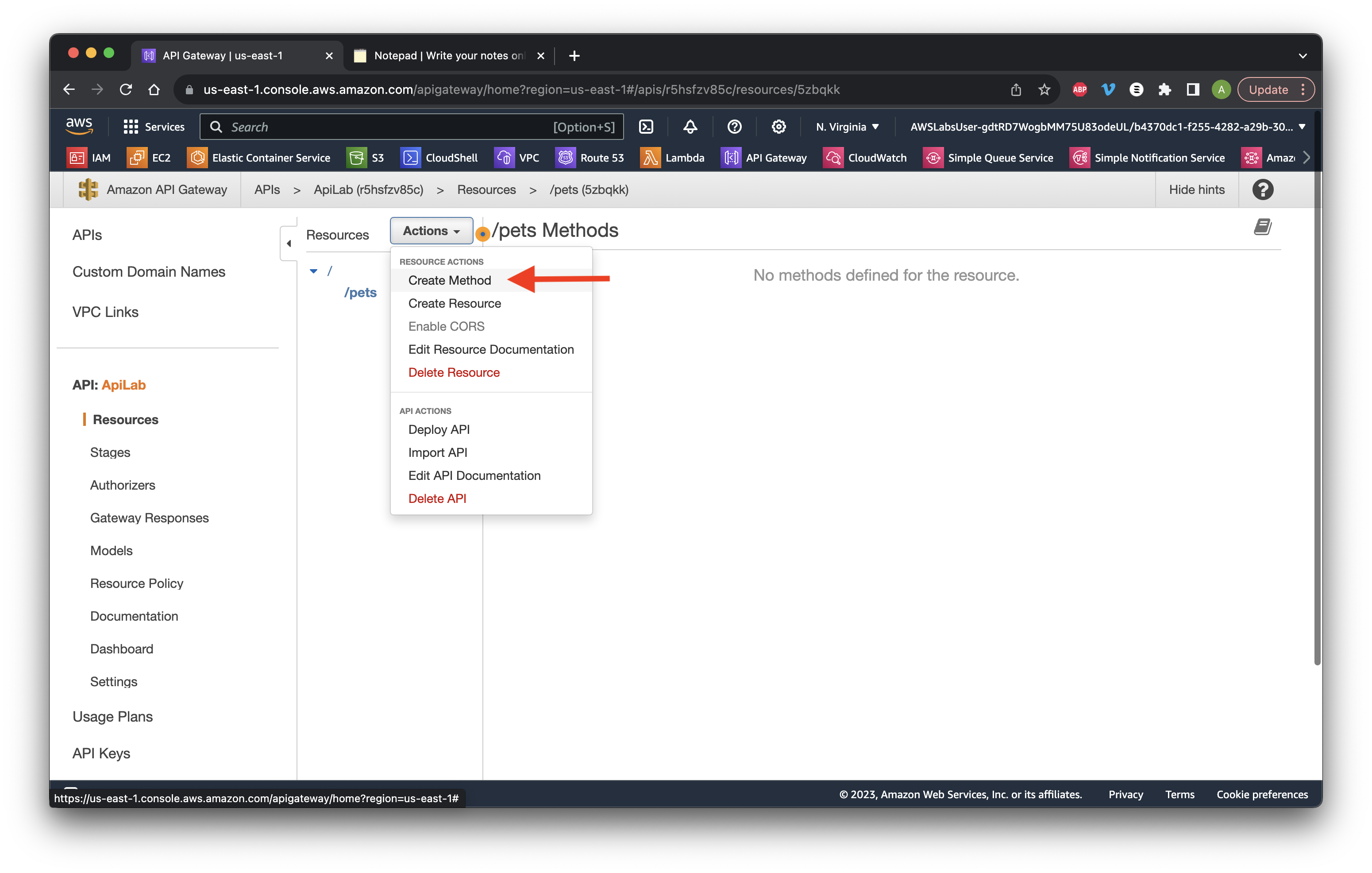Open the Actions dropdown button
The image size is (1372, 873).
click(432, 231)
